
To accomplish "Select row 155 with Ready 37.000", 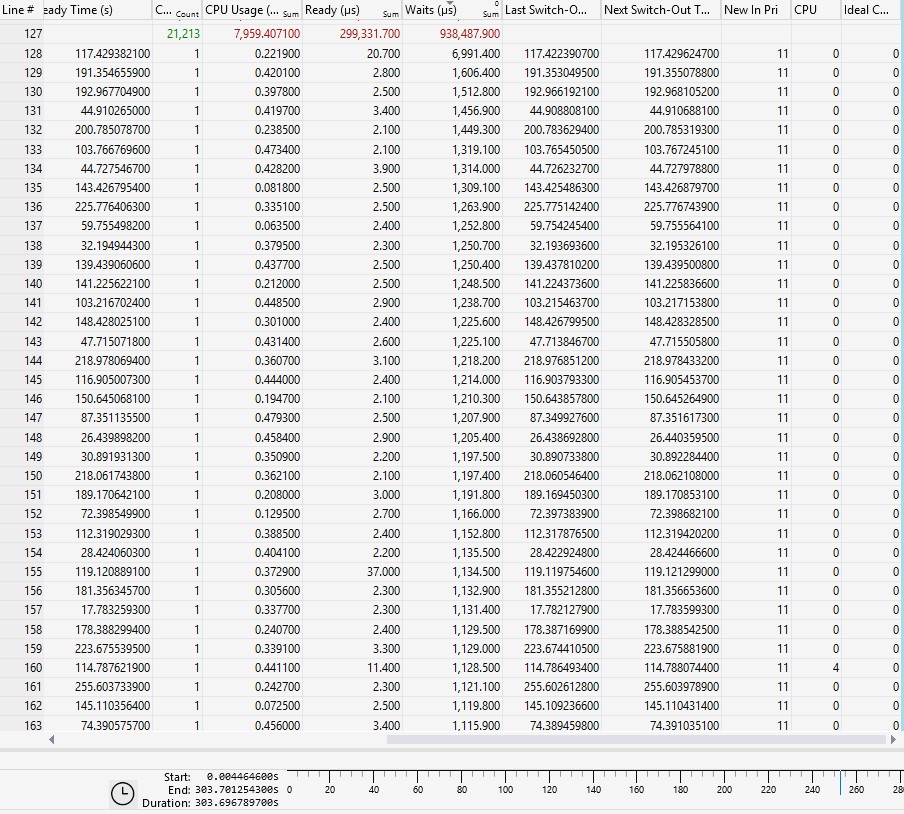I will [x=452, y=571].
